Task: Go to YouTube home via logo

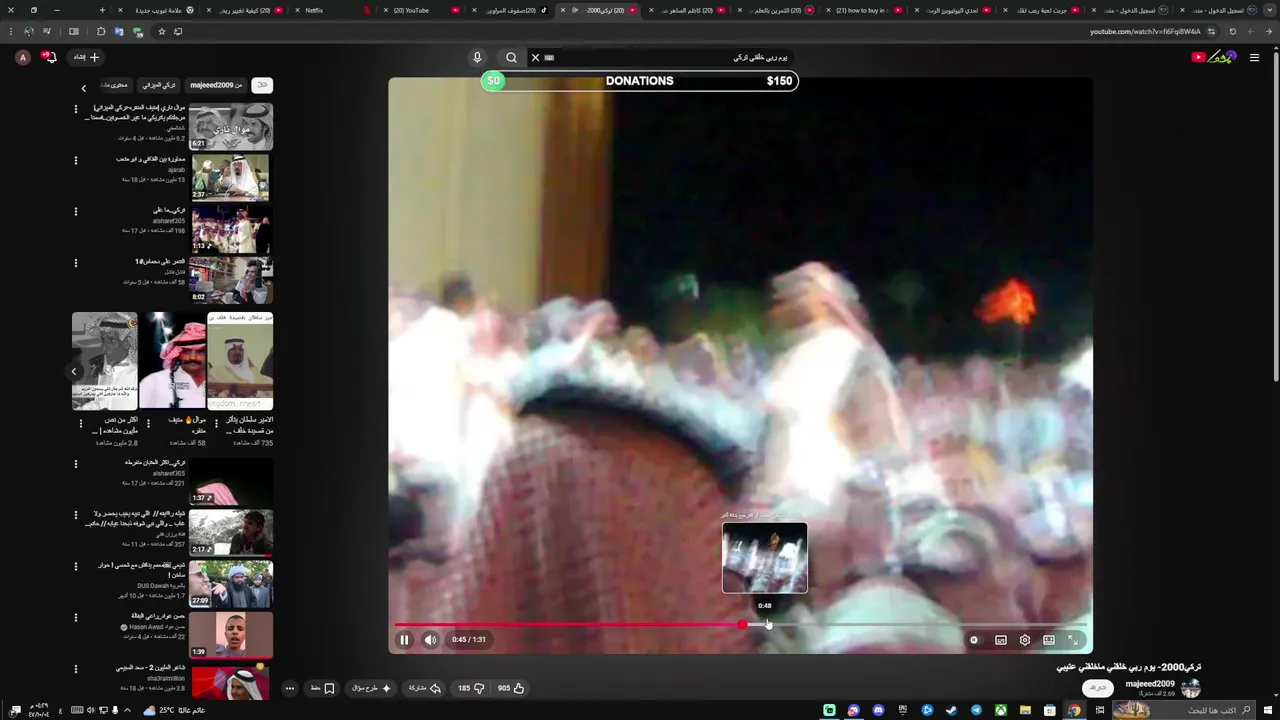Action: click(x=1214, y=57)
